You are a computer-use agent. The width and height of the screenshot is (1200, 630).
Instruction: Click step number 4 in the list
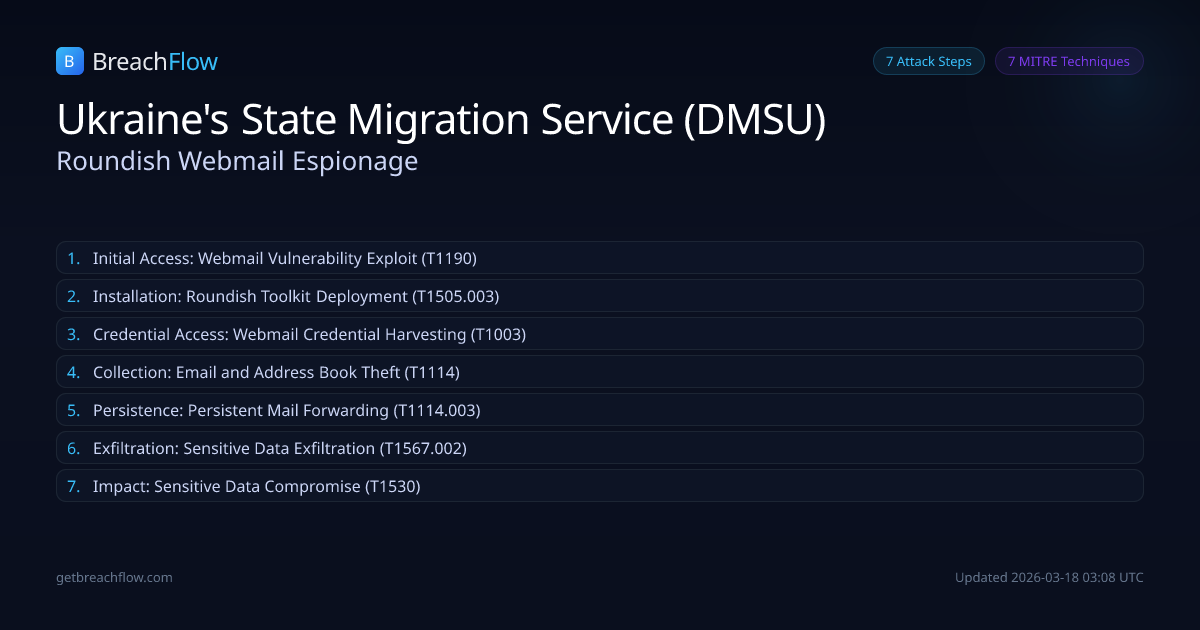tap(73, 372)
